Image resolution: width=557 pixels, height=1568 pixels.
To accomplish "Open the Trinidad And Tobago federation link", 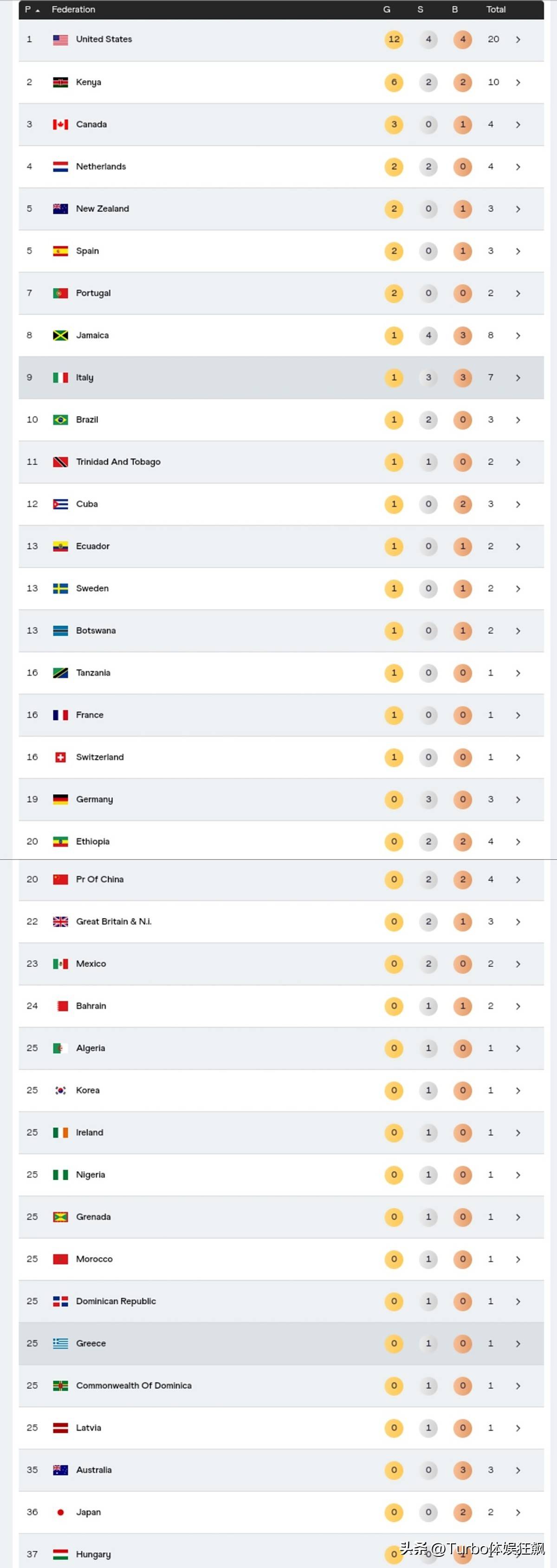I will coord(118,462).
